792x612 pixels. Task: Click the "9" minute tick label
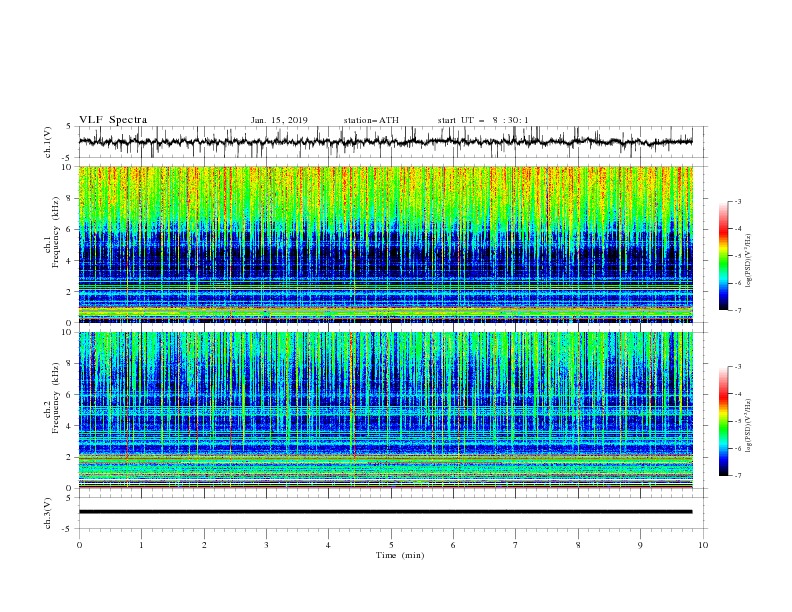coord(640,545)
